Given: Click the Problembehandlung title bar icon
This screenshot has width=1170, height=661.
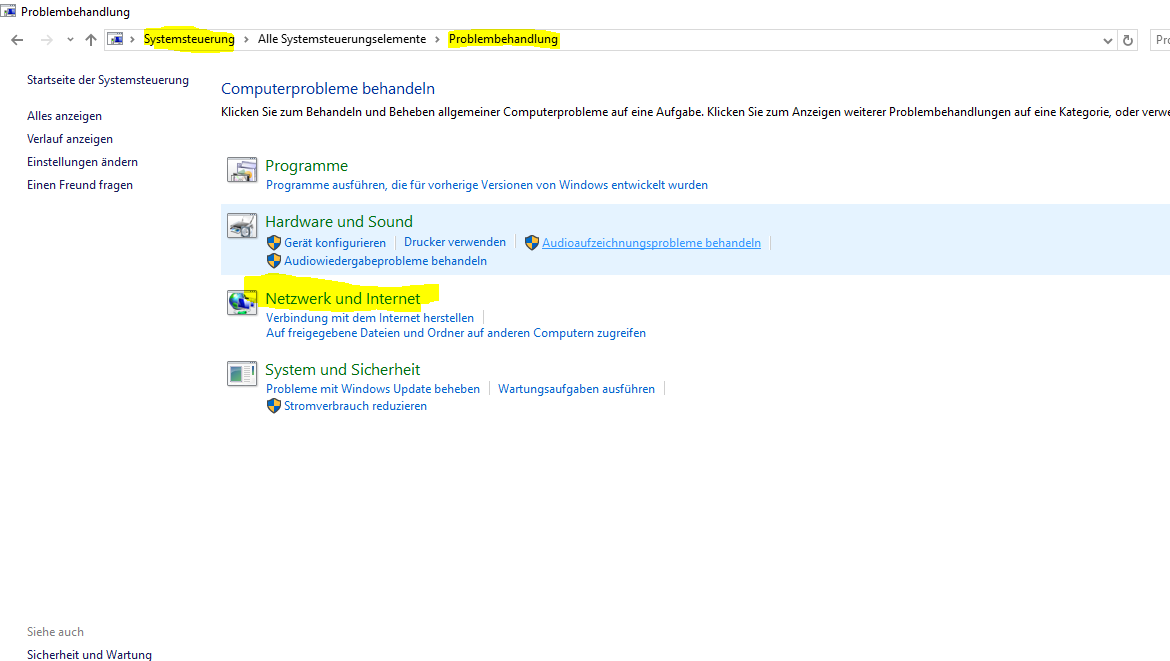Looking at the screenshot, I should click(x=8, y=10).
